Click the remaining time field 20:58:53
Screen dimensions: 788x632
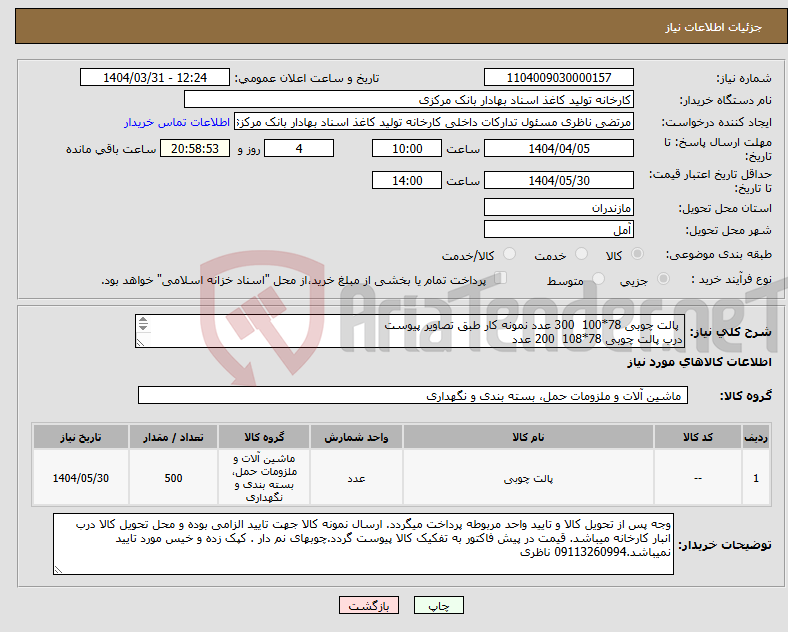coord(195,149)
